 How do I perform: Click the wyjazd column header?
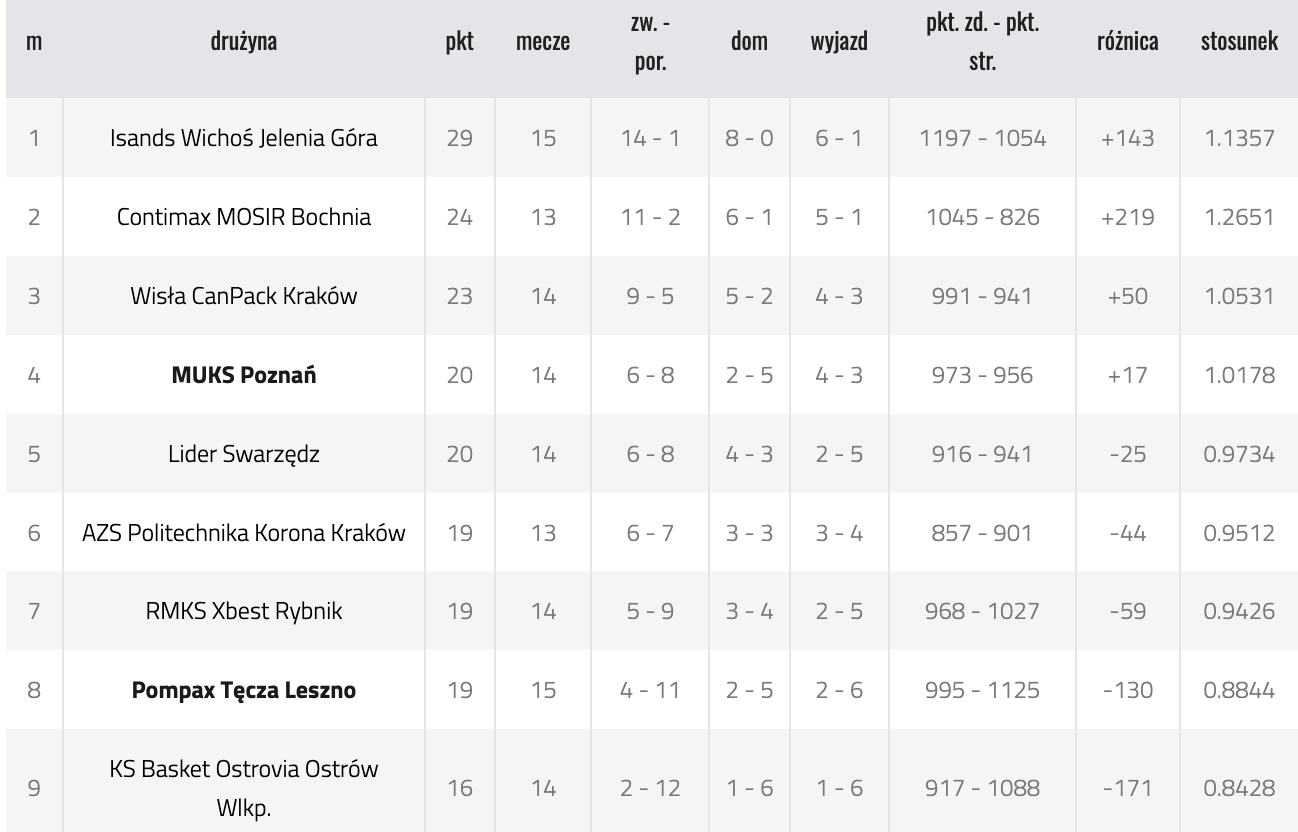pos(839,44)
